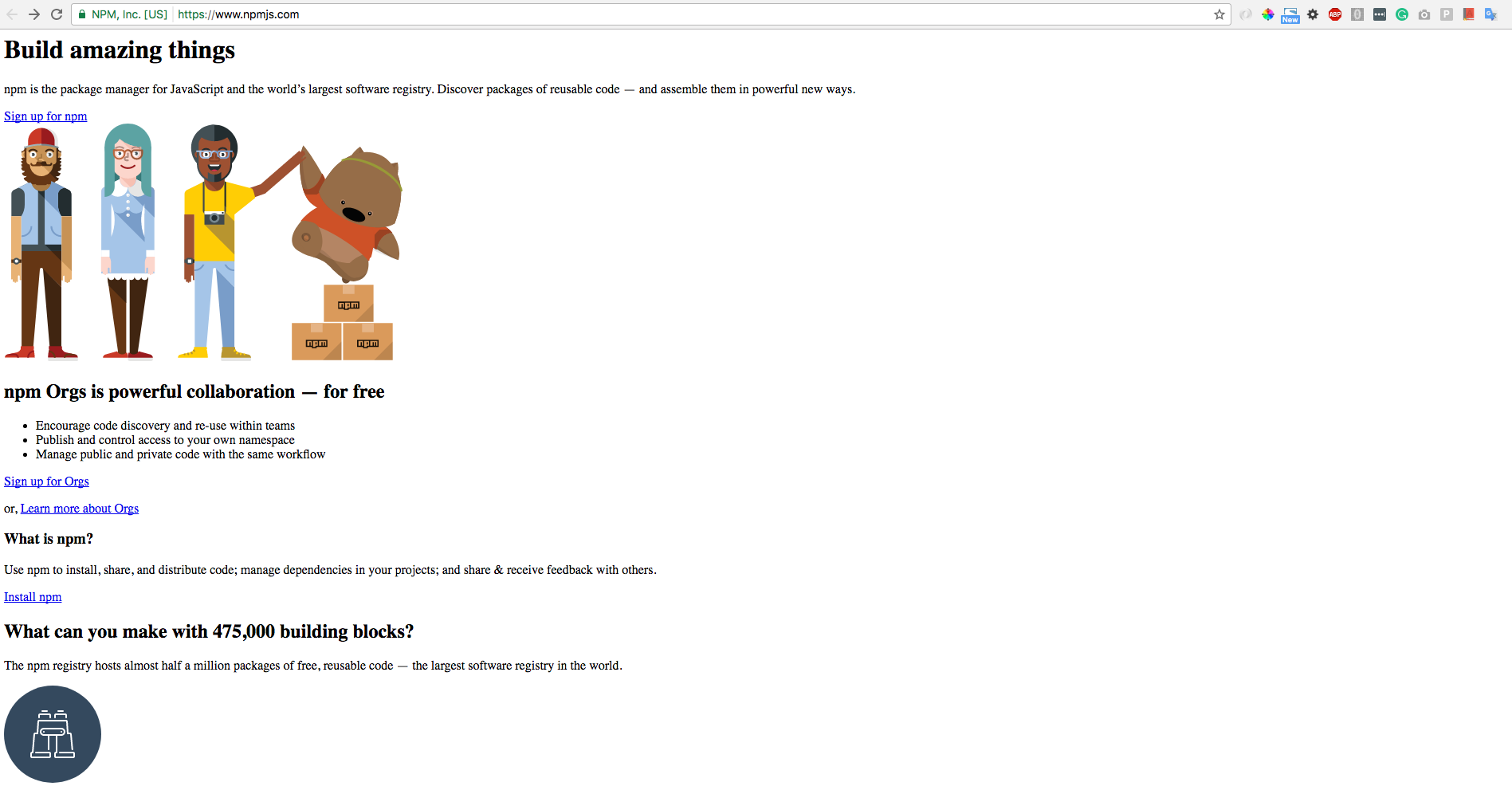Follow the Sign up for npm link
1512x790 pixels.
(x=45, y=116)
